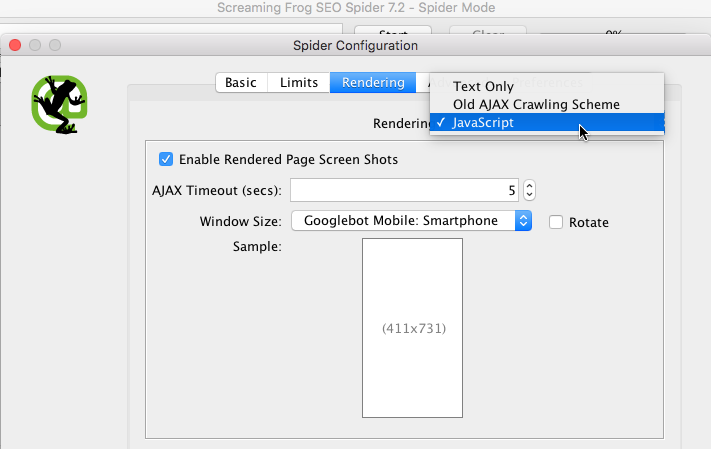Click the AJAX Timeout input field
711x449 pixels.
(404, 190)
